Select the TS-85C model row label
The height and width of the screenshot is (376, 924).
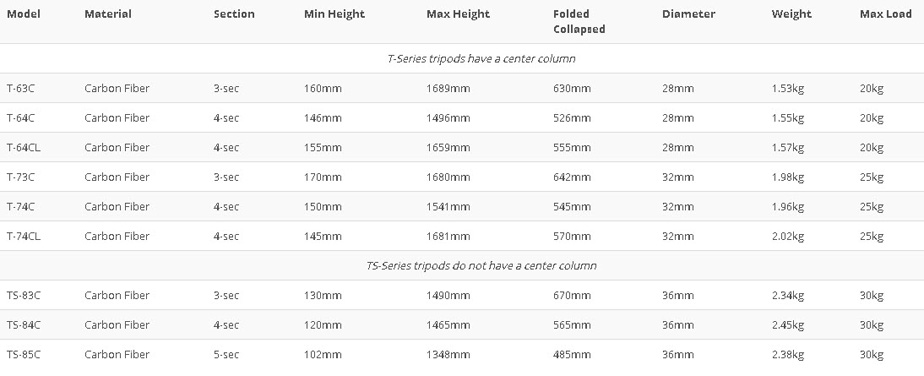[24, 354]
